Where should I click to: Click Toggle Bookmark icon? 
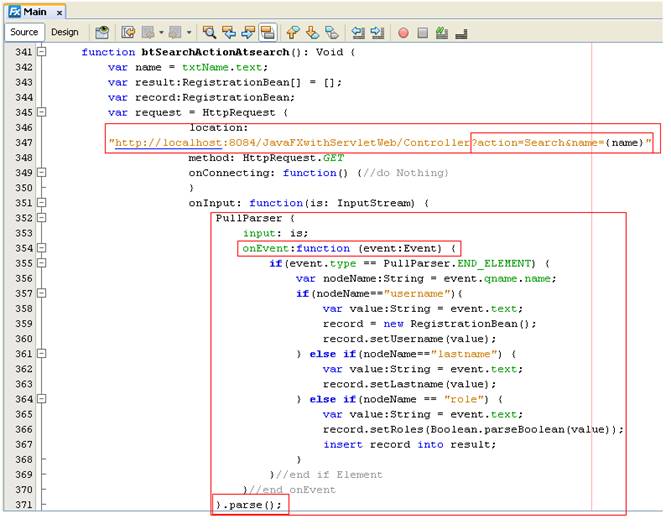point(332,32)
